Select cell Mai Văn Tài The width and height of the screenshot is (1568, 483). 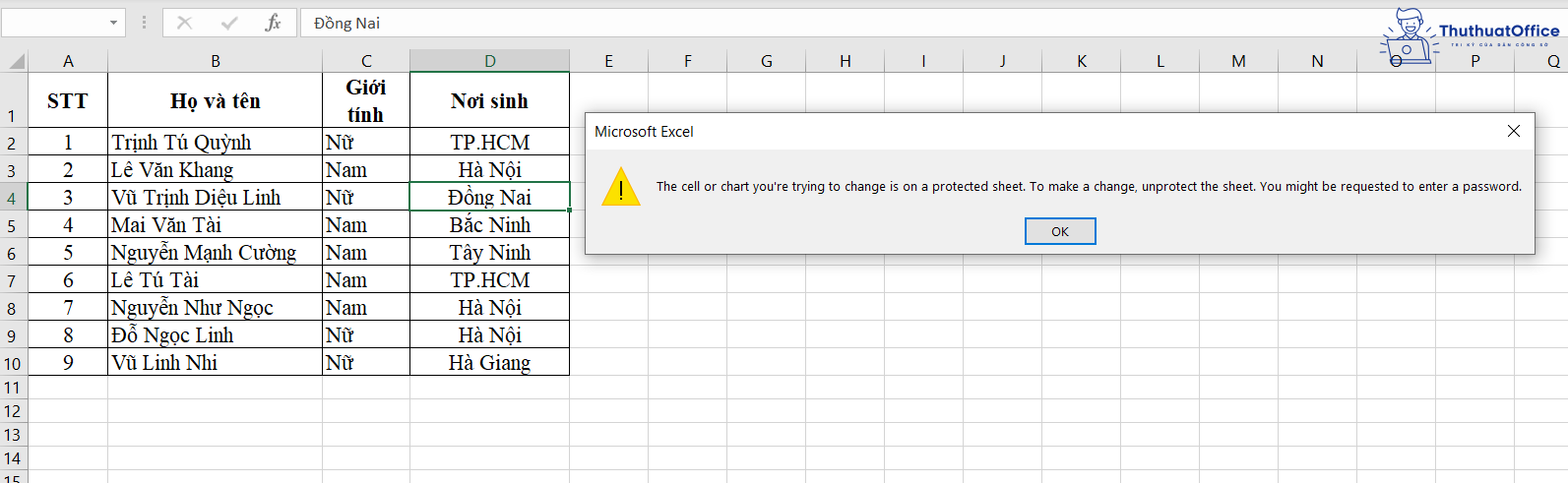[216, 224]
